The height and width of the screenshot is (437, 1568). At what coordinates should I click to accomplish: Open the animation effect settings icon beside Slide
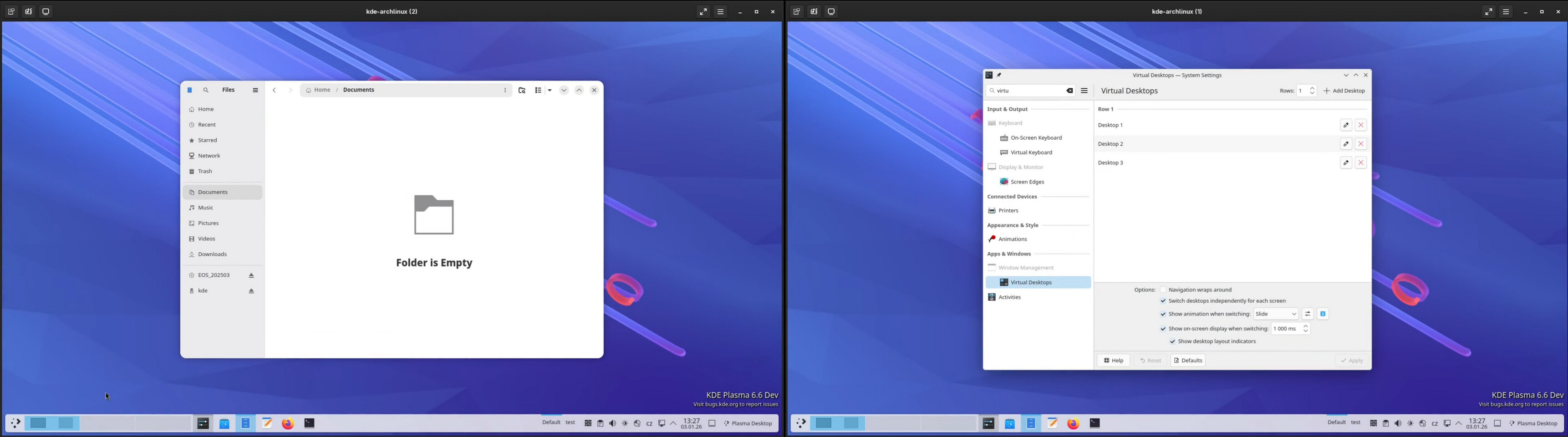[1308, 314]
